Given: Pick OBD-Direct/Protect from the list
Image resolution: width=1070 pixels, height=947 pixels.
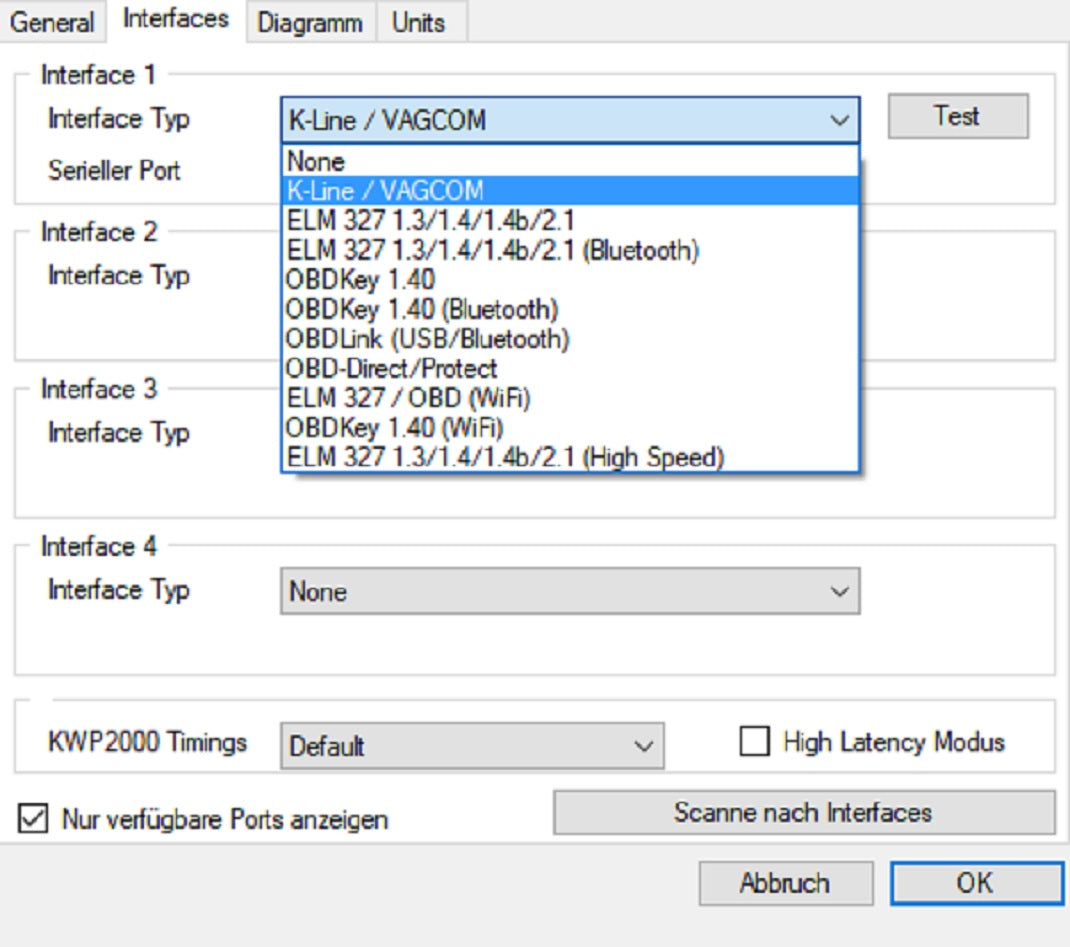Looking at the screenshot, I should click(570, 368).
